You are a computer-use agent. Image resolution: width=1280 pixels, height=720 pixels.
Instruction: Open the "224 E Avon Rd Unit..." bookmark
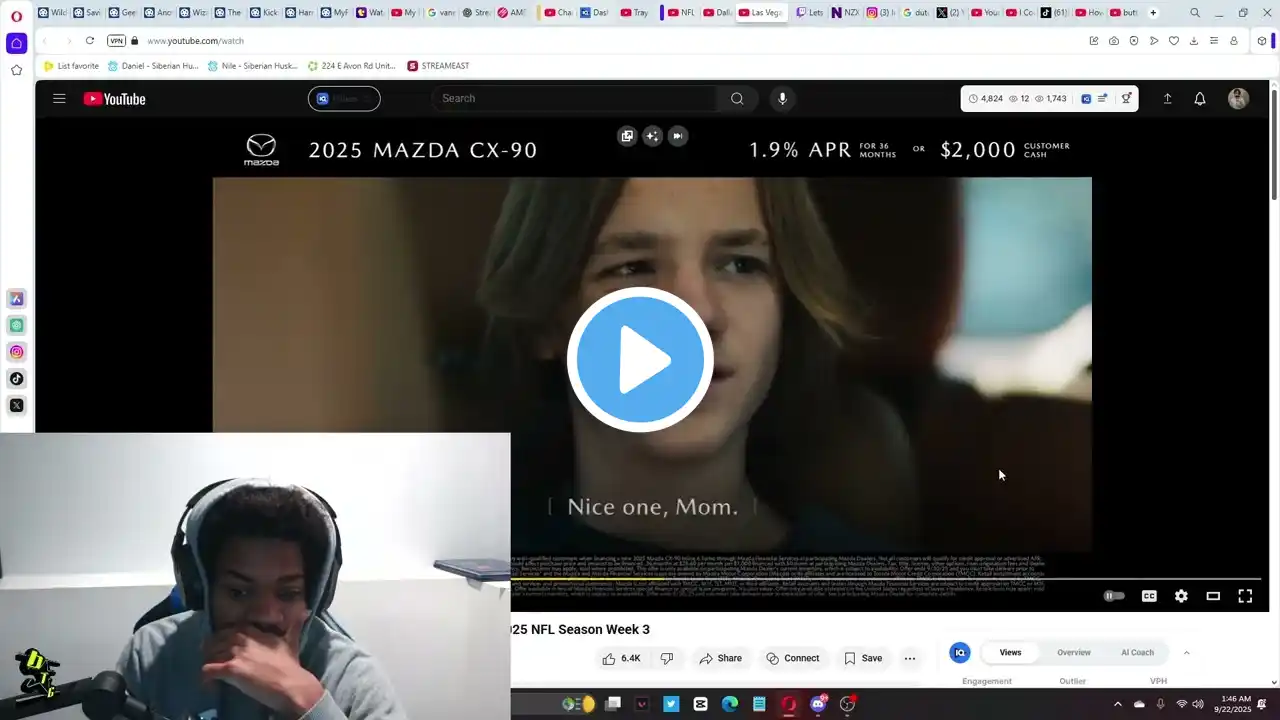352,66
